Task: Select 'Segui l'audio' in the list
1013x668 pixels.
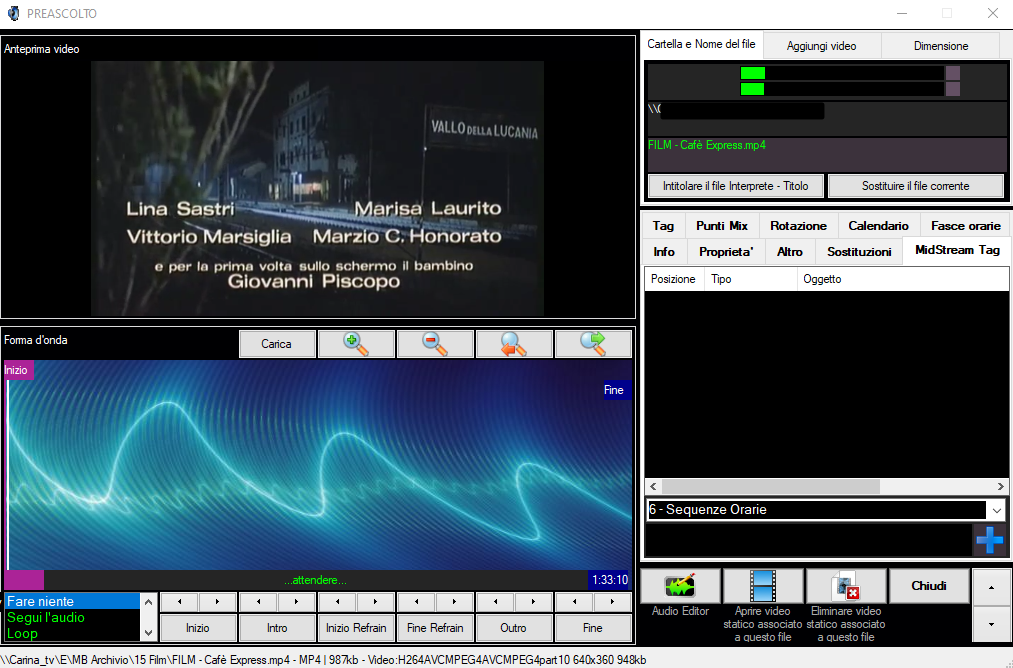Action: [x=46, y=617]
